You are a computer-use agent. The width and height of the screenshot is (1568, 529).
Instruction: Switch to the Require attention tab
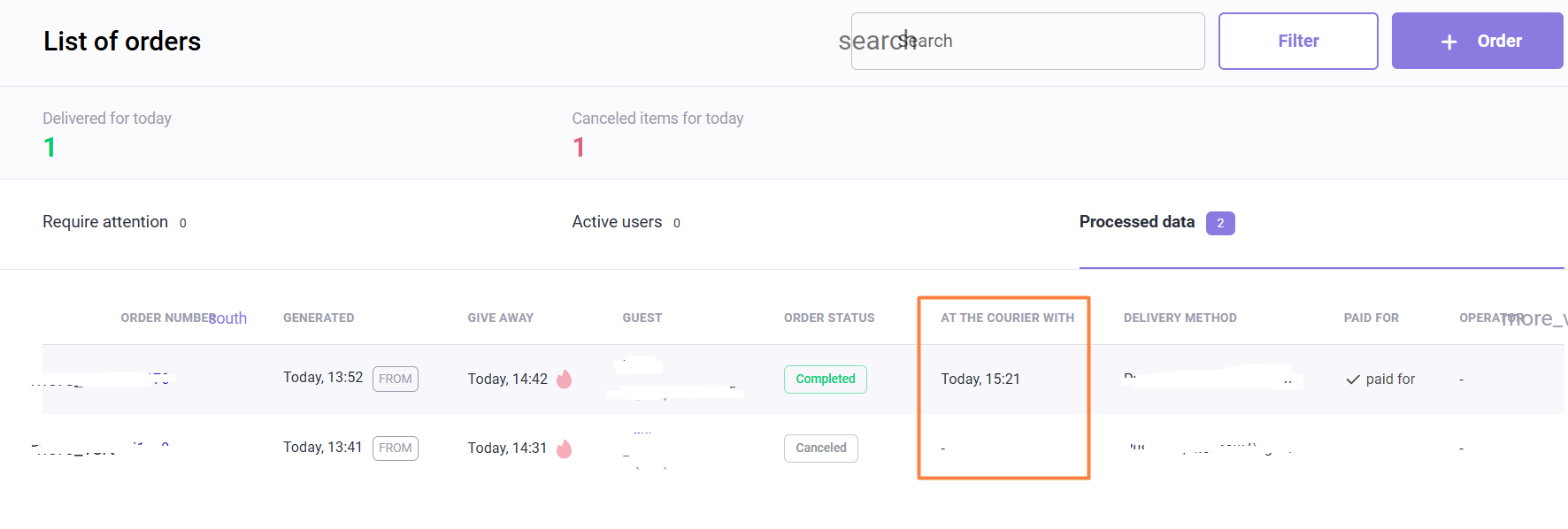pos(105,222)
